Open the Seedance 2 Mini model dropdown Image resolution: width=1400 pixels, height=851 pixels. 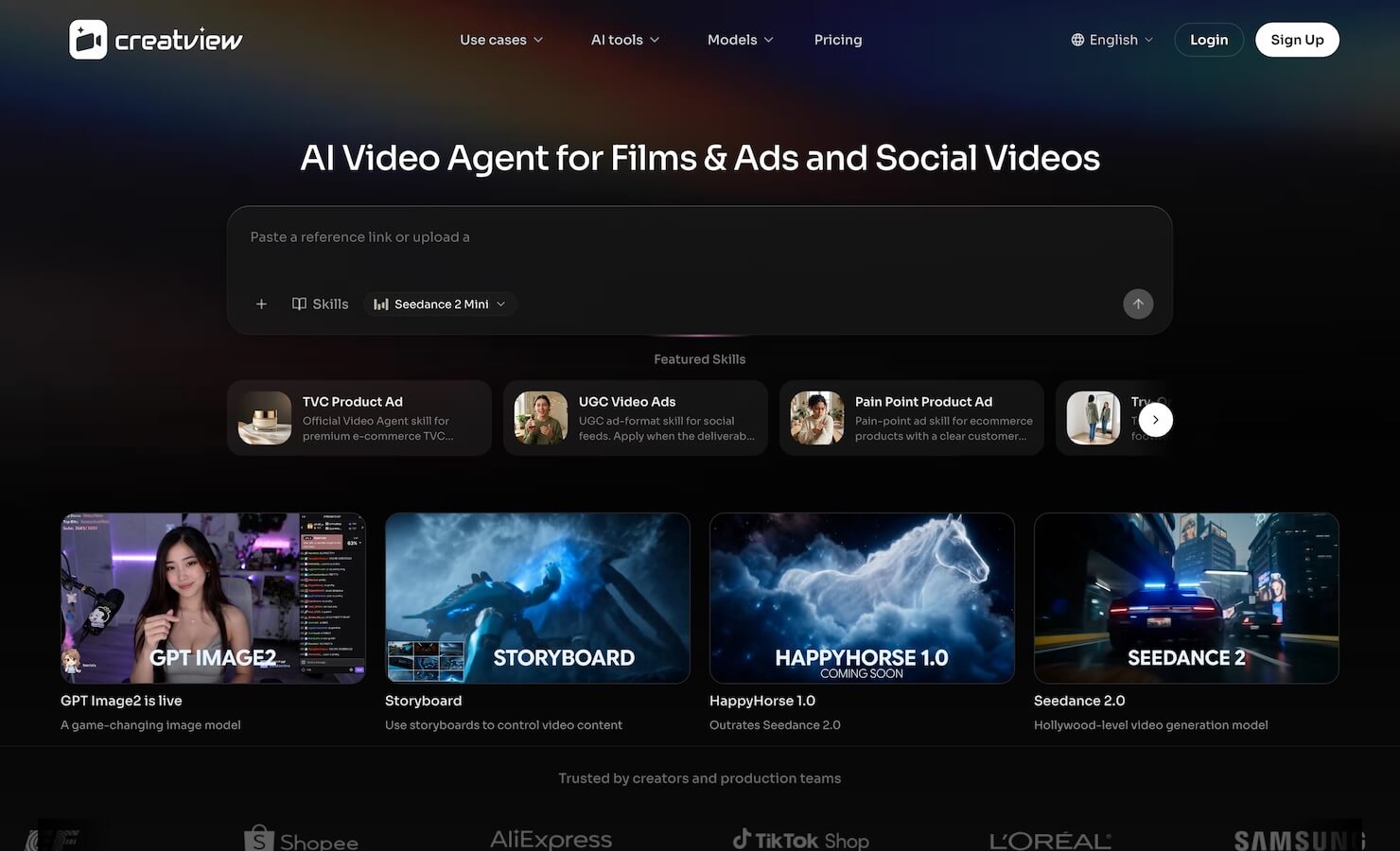pos(440,304)
